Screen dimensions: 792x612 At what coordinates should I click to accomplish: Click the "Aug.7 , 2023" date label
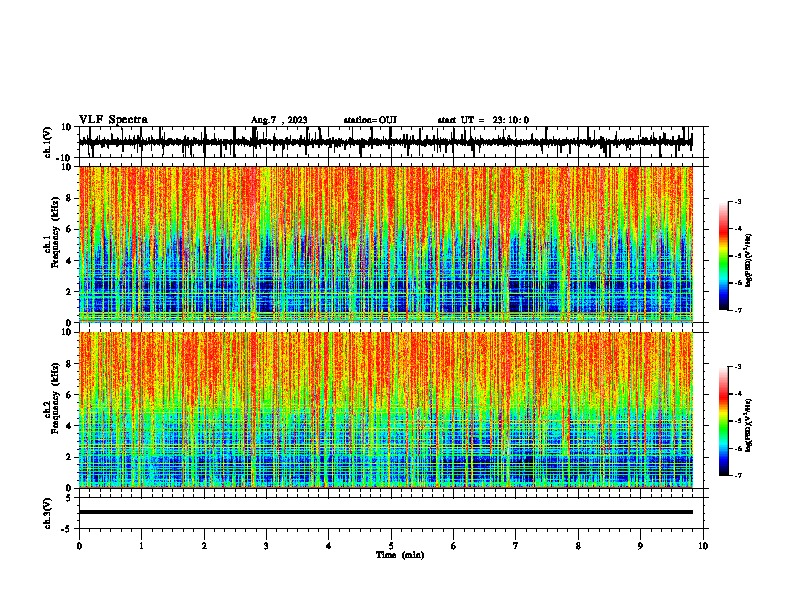(x=279, y=120)
